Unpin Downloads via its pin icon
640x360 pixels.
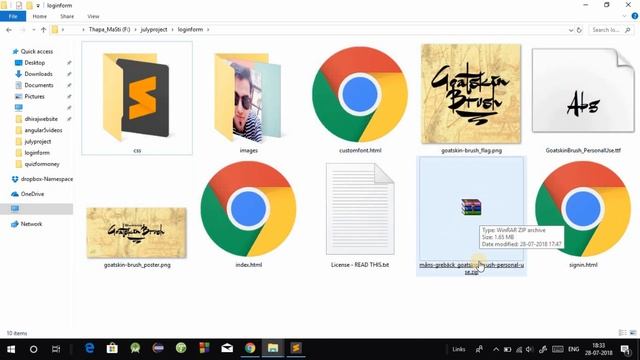pyautogui.click(x=69, y=74)
